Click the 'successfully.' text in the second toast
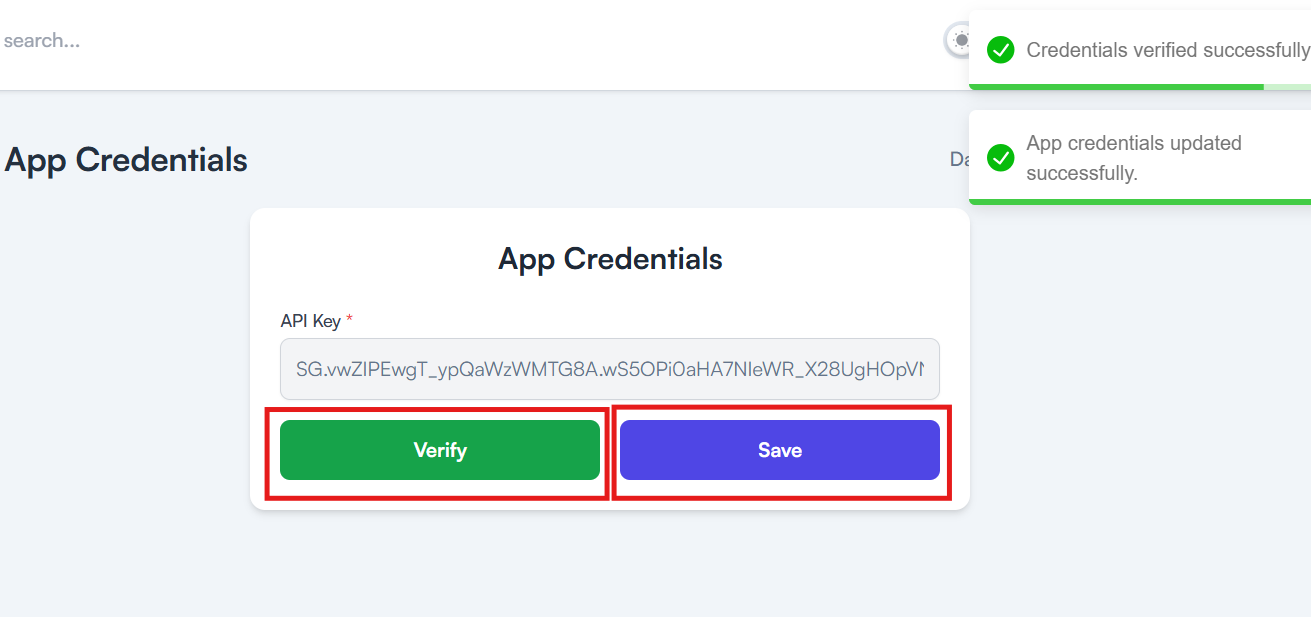The height and width of the screenshot is (617, 1311). point(1082,173)
